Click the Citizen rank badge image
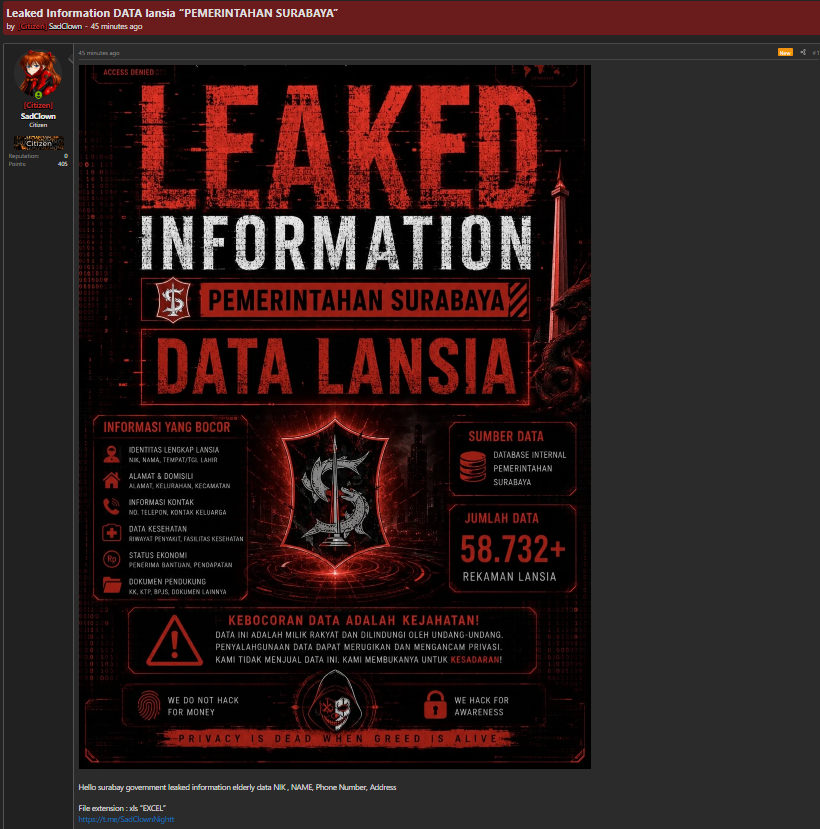The width and height of the screenshot is (820, 829). [39, 143]
